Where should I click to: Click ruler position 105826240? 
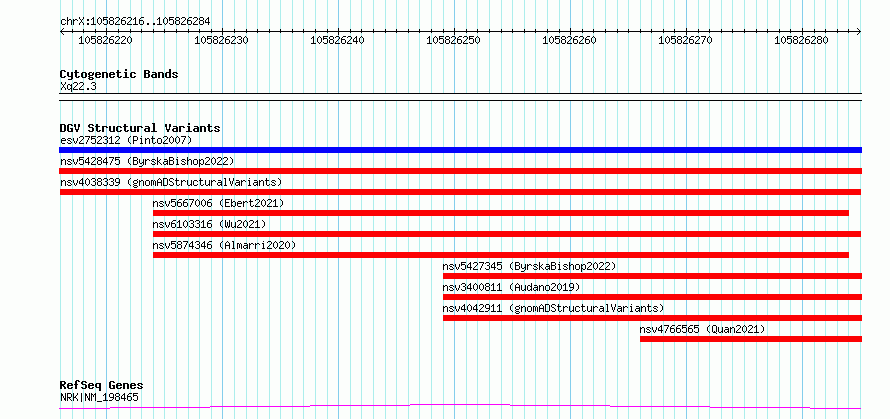coord(338,40)
